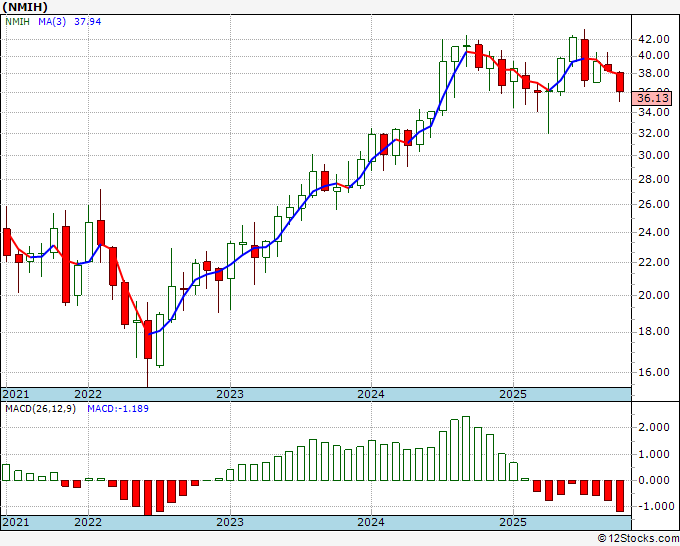Click the last red candlestick at right
This screenshot has height=546, width=680.
click(620, 82)
